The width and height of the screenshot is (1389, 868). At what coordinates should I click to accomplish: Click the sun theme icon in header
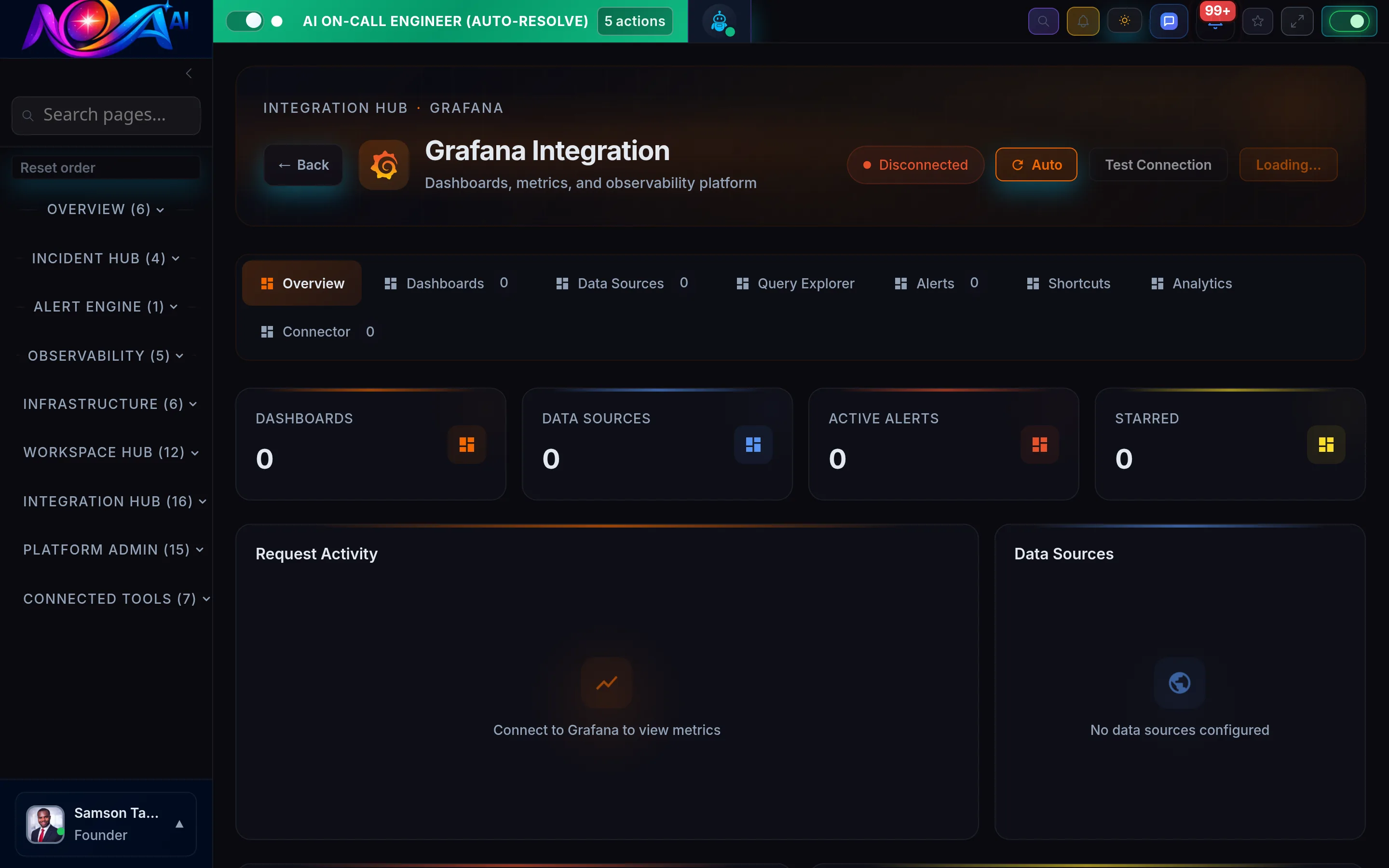tap(1124, 21)
